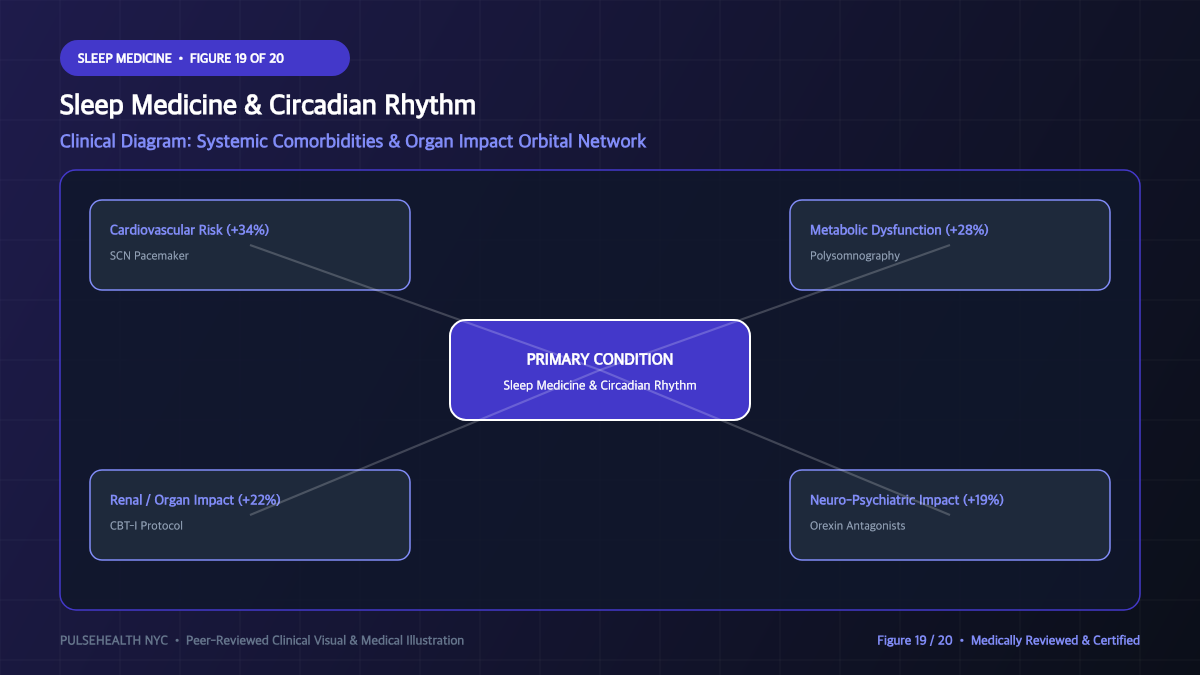Click Medically Reviewed & Certified footer text
Screen dimensions: 1200x675
1055,640
